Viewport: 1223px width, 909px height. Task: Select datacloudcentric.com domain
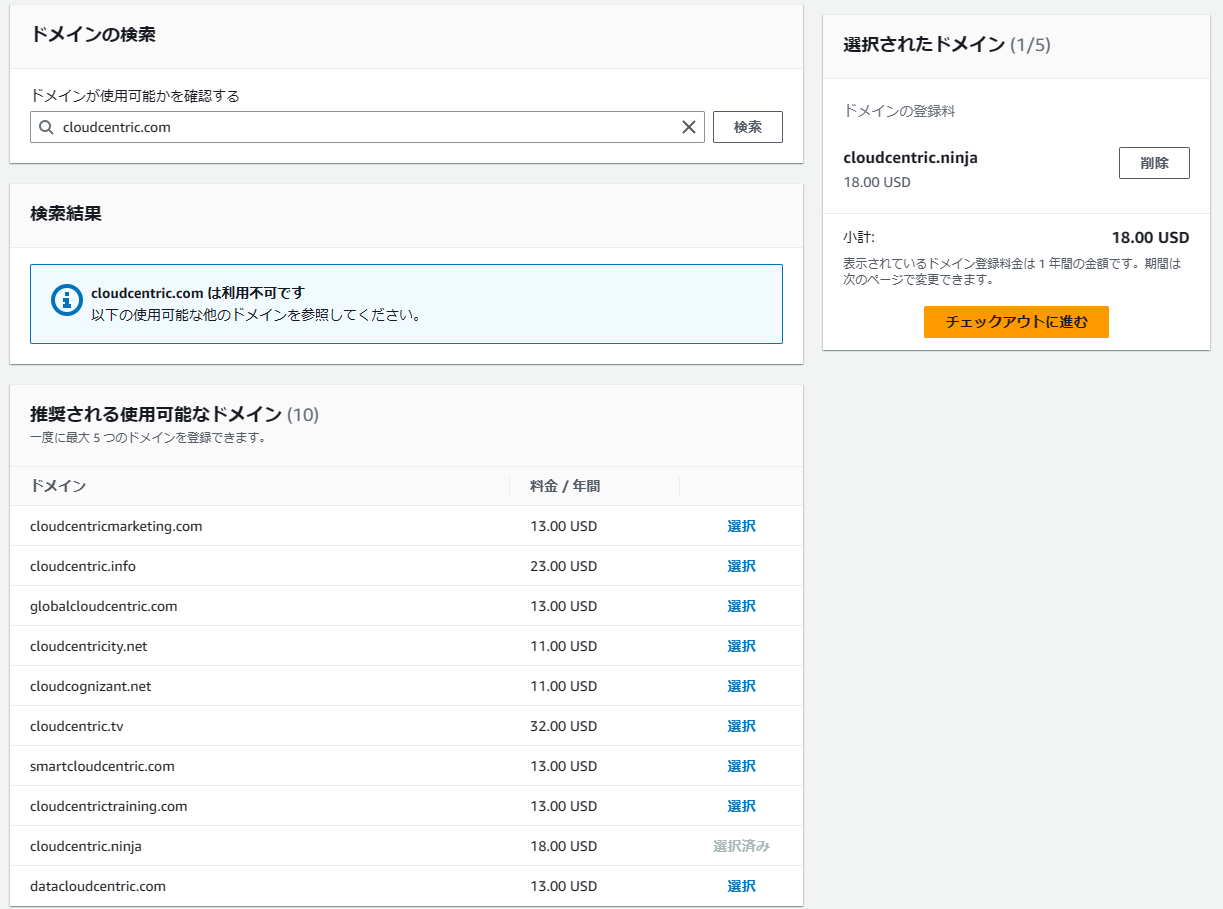pos(741,886)
